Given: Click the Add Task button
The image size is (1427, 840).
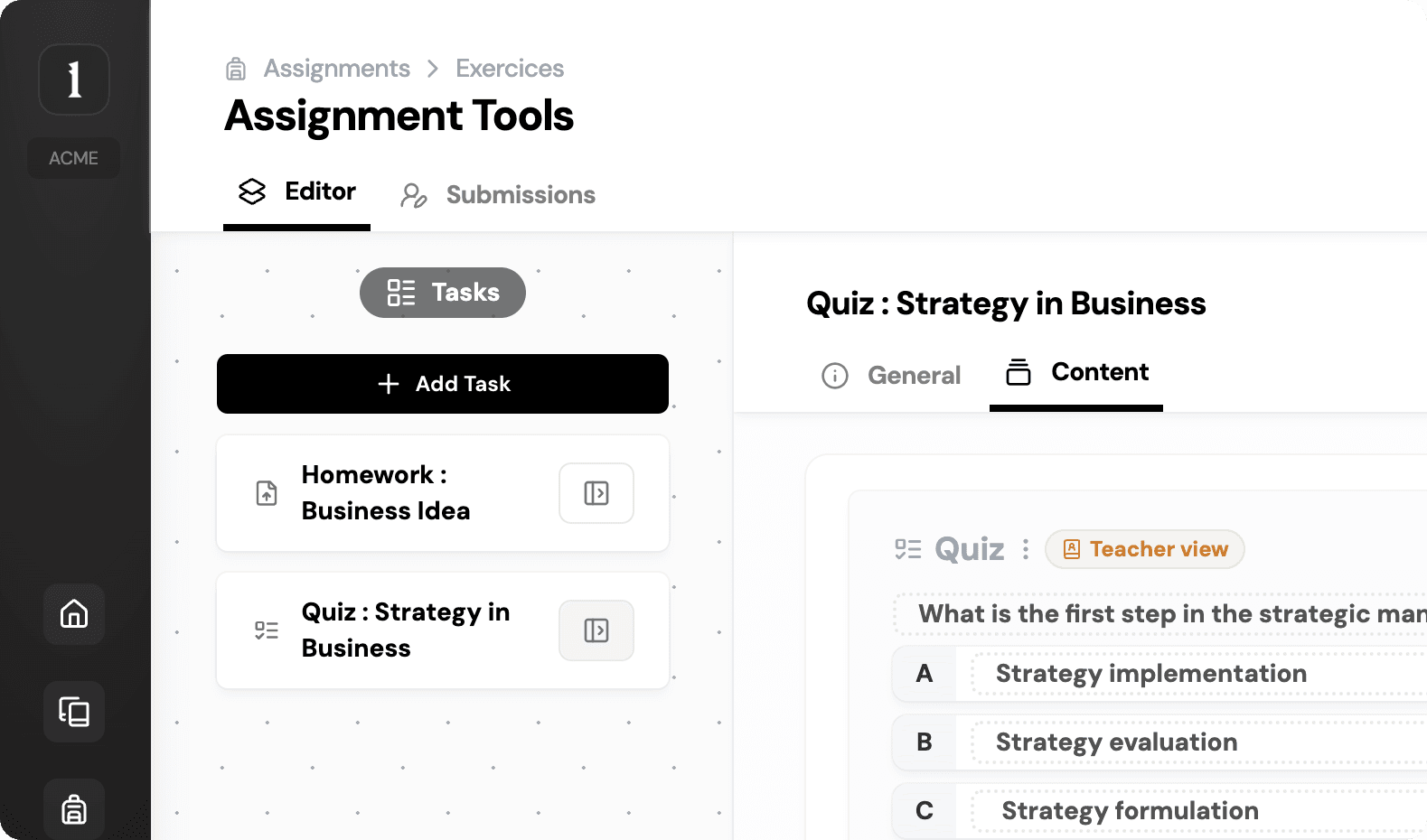Looking at the screenshot, I should point(443,384).
